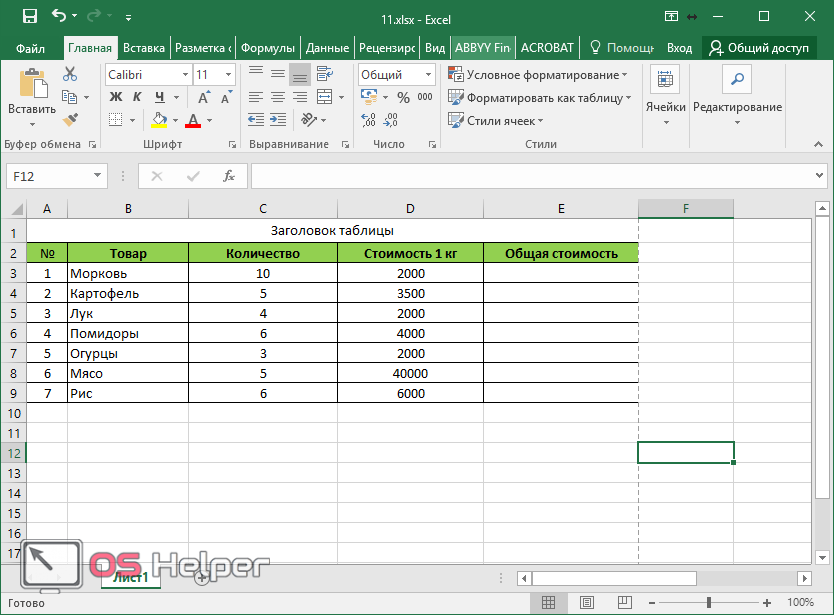Click the Вставить paste button
This screenshot has height=615, width=834.
click(x=32, y=97)
